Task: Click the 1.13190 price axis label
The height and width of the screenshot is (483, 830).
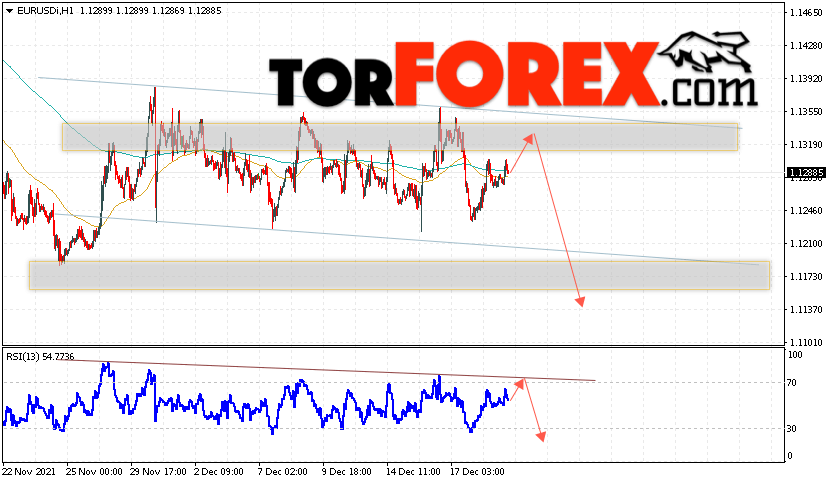Action: point(806,145)
